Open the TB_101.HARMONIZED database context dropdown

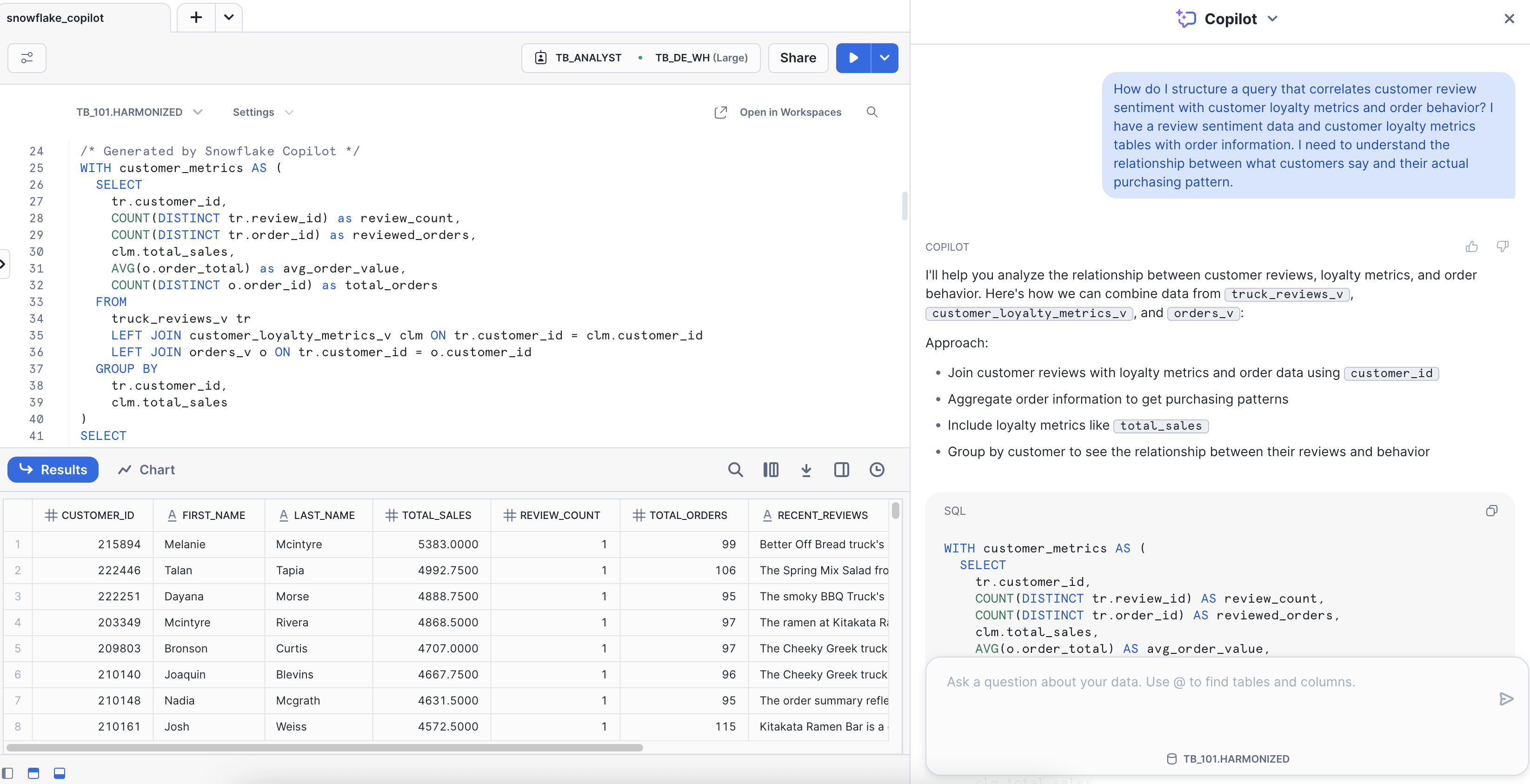point(139,112)
